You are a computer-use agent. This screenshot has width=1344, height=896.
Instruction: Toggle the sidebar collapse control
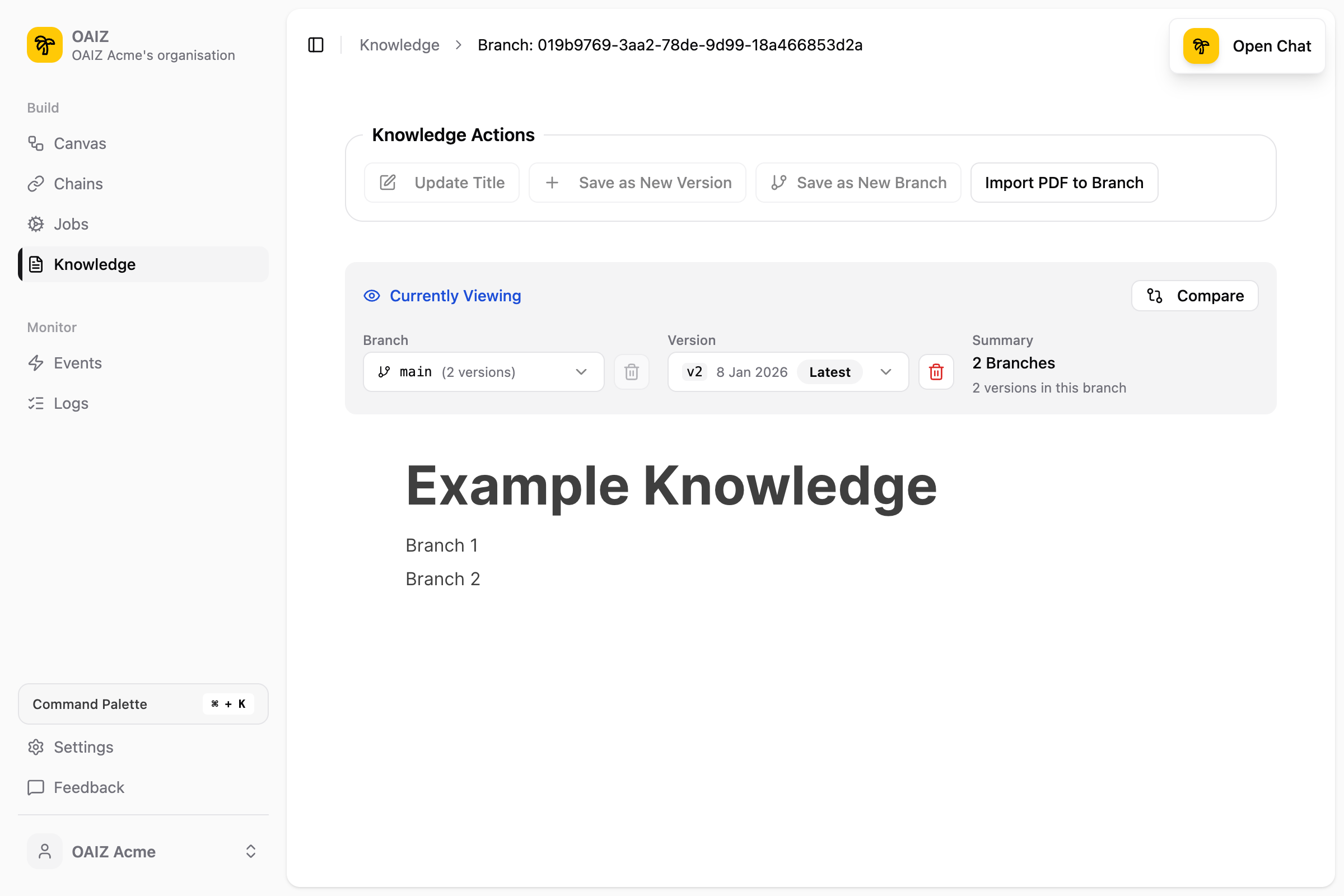tap(315, 45)
